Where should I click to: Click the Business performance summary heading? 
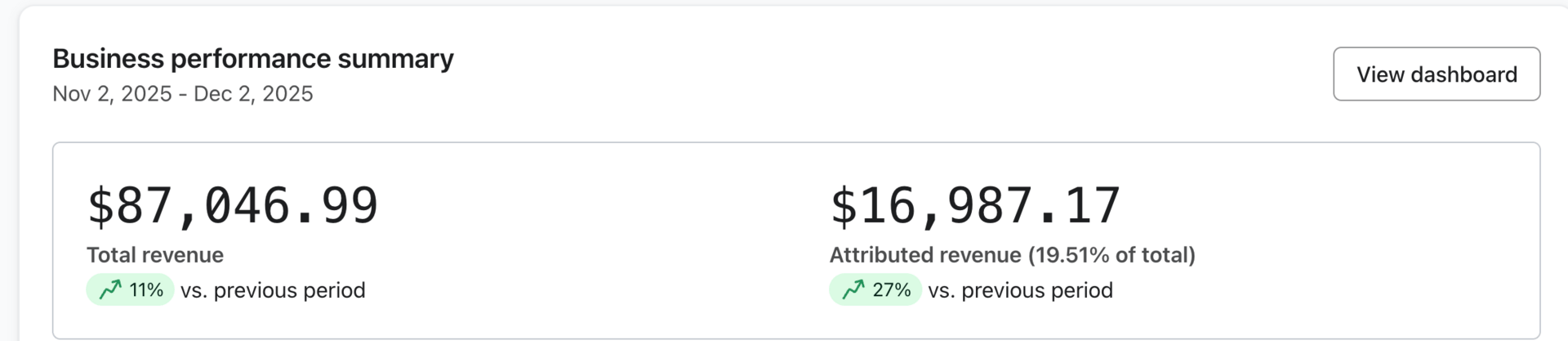tap(253, 59)
